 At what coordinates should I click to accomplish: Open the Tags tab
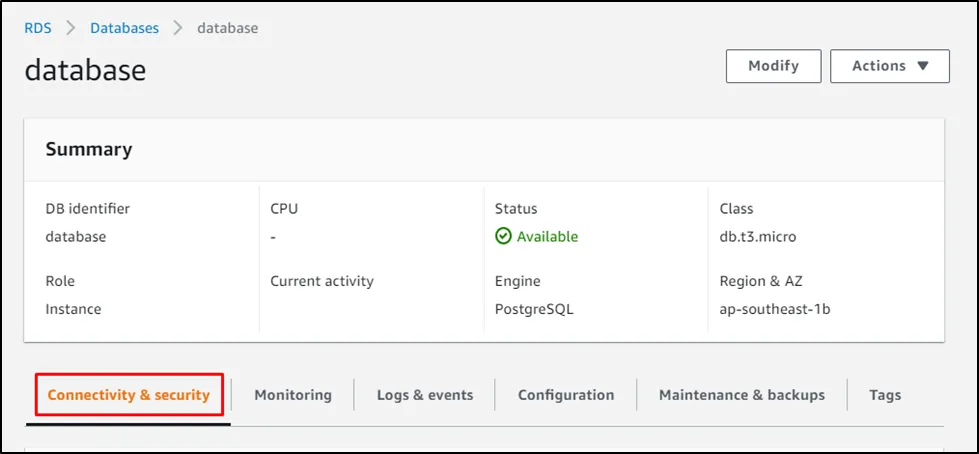pos(885,395)
